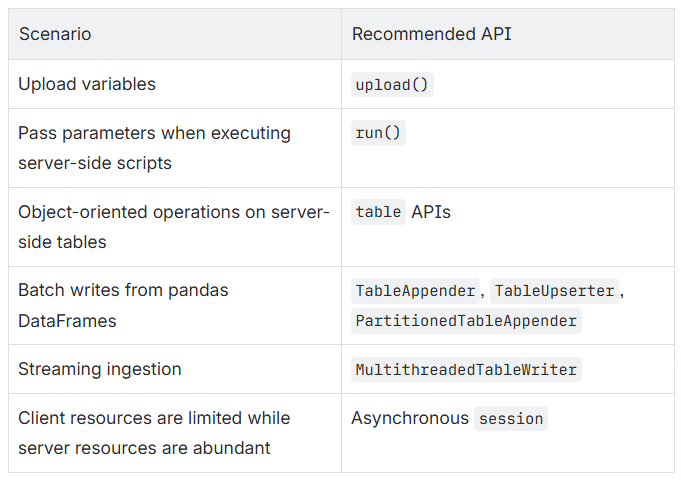
Task: Click the upload() code label
Action: pos(392,84)
